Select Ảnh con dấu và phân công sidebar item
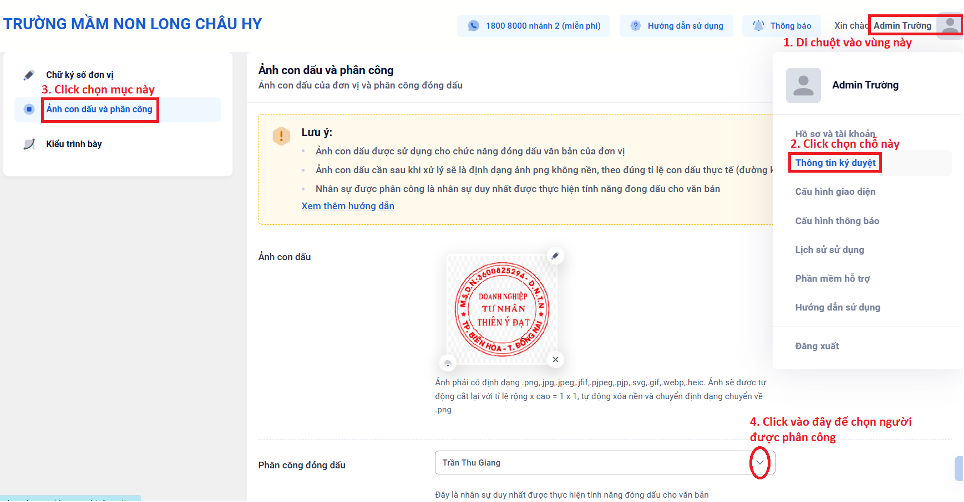The width and height of the screenshot is (964, 502). 99,109
